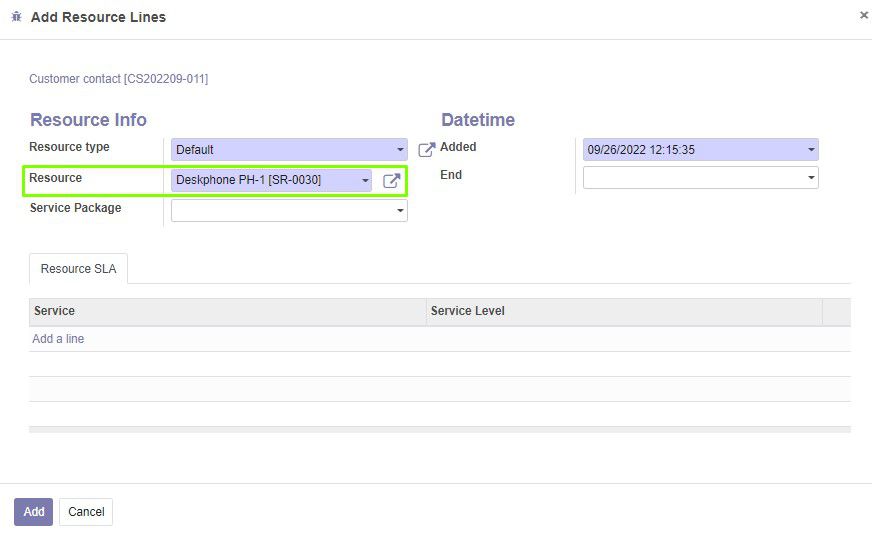Viewport: 872px width, 539px height.
Task: Expand the Resource dropdown arrow
Action: point(365,180)
